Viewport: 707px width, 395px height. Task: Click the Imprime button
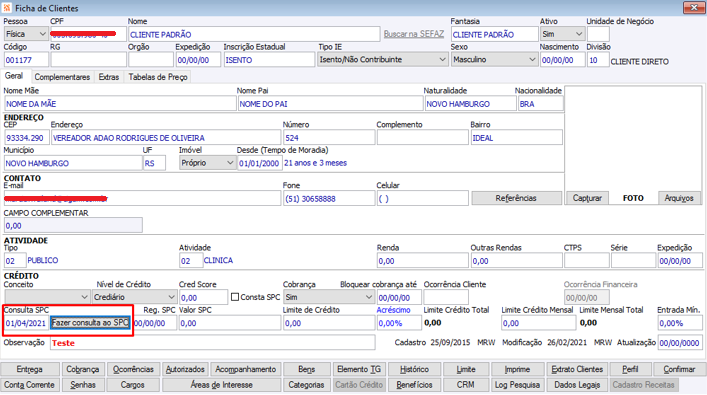point(517,369)
